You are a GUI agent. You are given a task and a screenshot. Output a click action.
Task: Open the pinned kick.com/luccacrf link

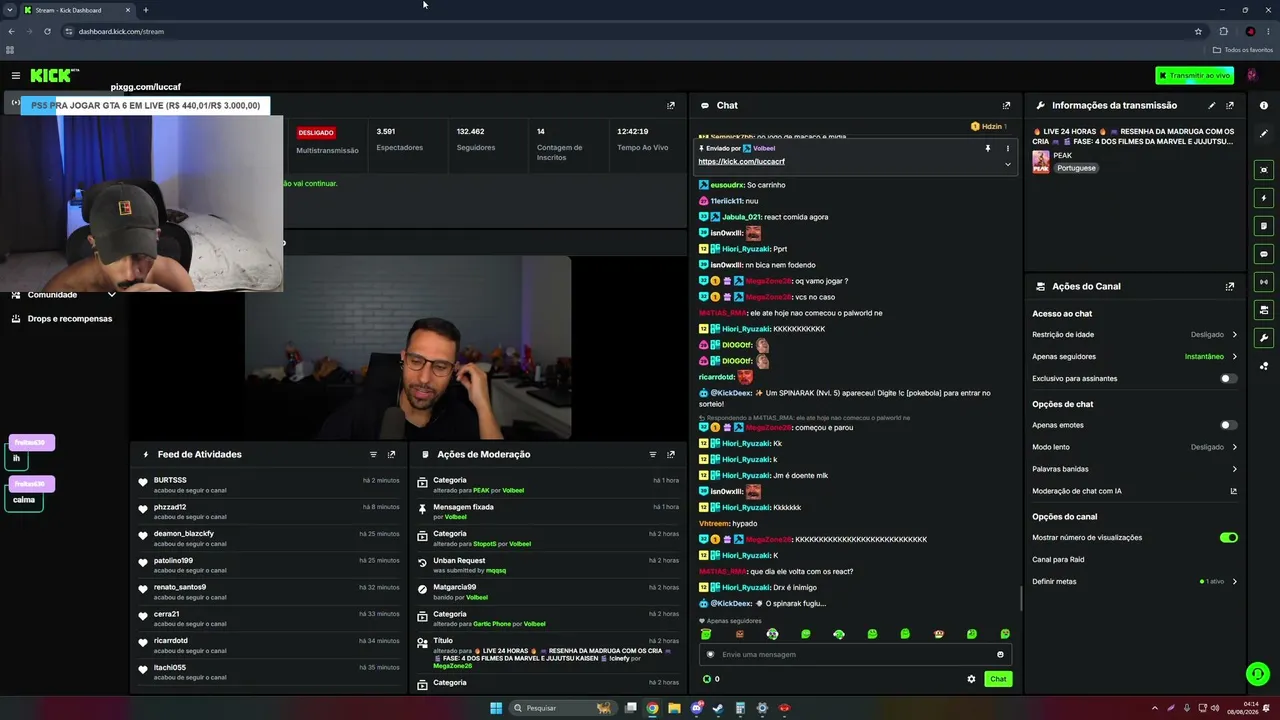point(741,162)
